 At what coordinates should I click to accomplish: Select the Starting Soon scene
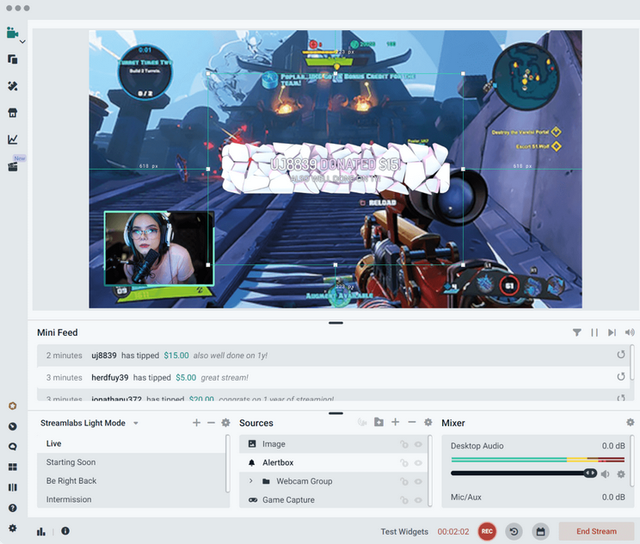point(69,462)
